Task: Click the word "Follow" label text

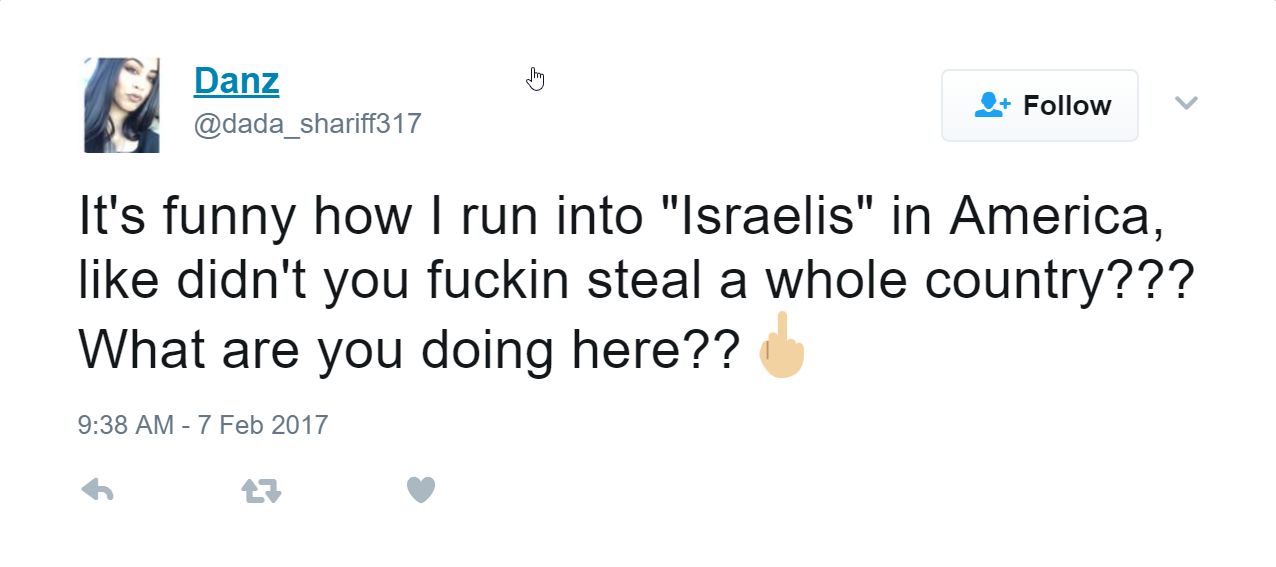Action: tap(1067, 105)
